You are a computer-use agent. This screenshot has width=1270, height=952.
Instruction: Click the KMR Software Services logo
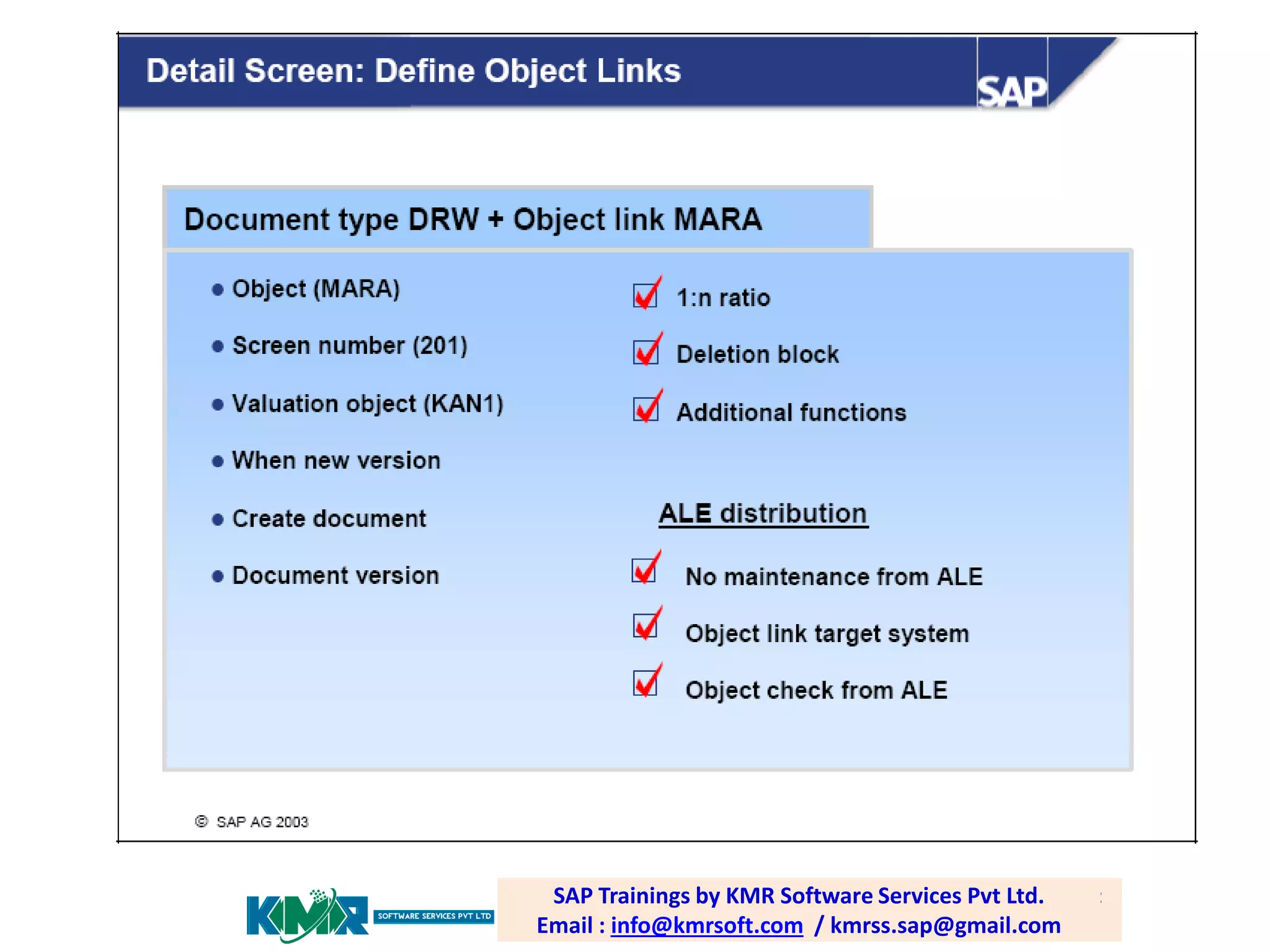point(370,915)
